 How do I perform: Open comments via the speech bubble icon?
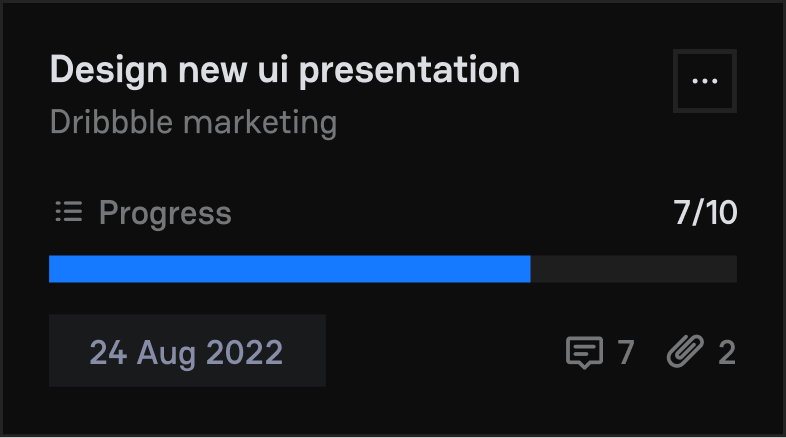pyautogui.click(x=584, y=352)
